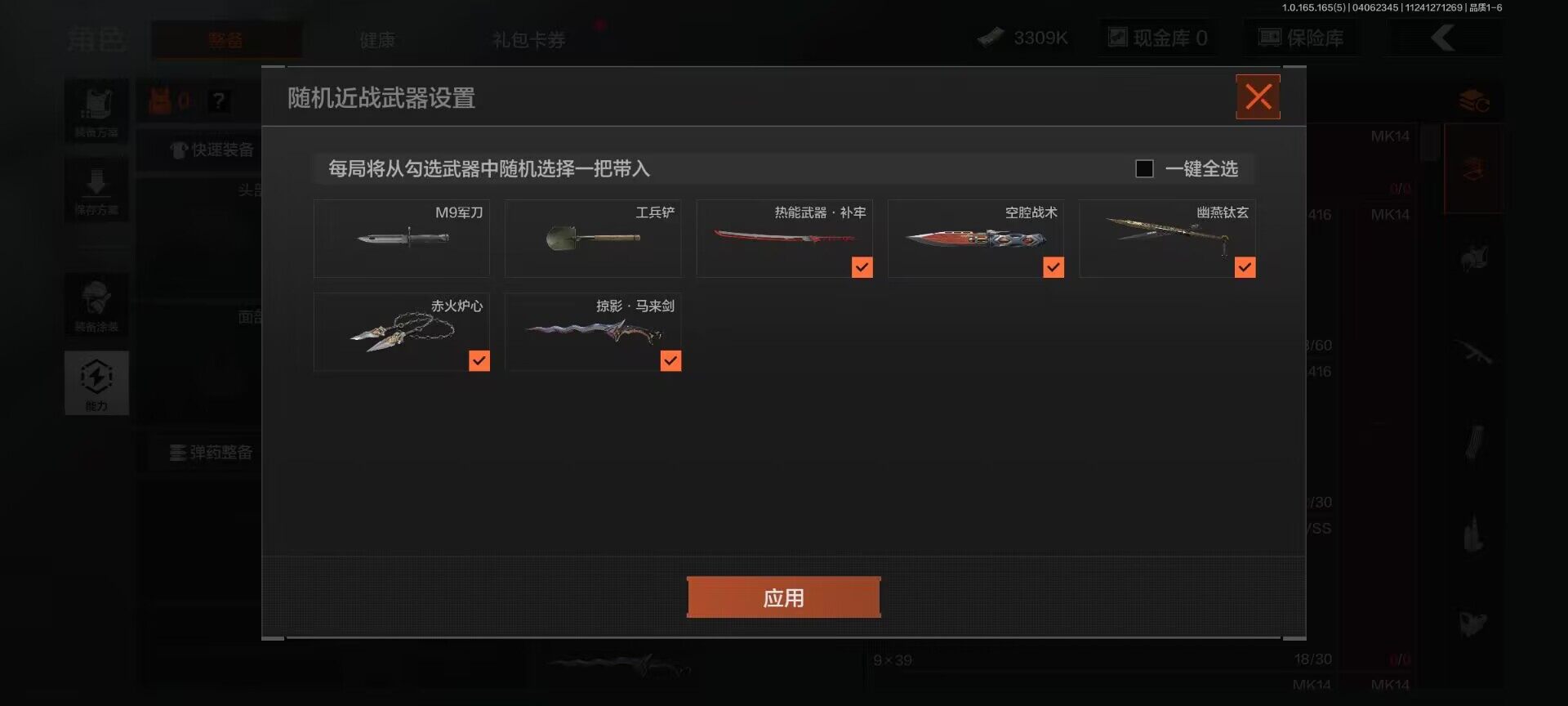Open the 现金库 cash storage
Screen dimensions: 1568x706
click(1158, 38)
